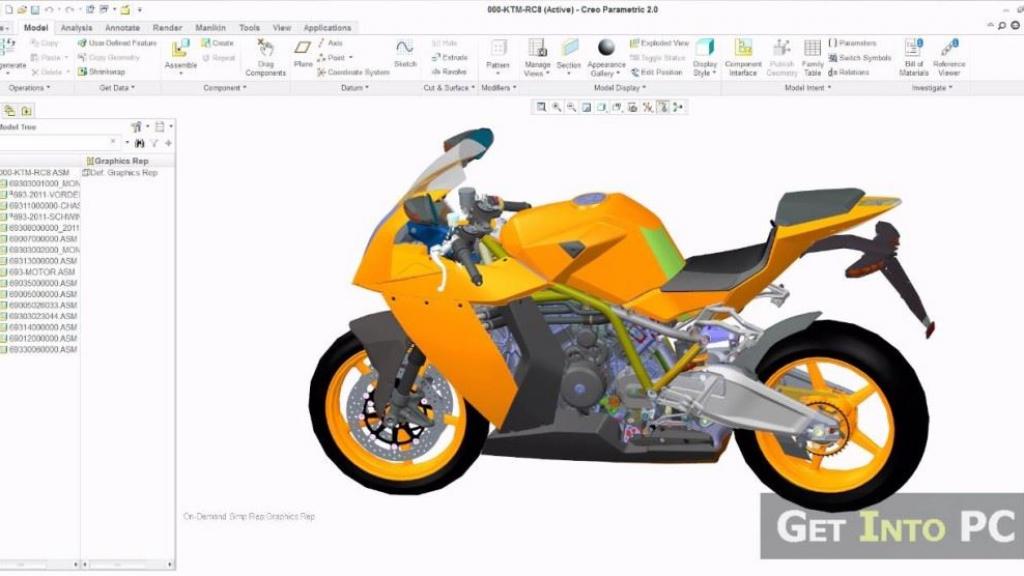Open the Family Table
The width and height of the screenshot is (1024, 576).
[x=812, y=57]
